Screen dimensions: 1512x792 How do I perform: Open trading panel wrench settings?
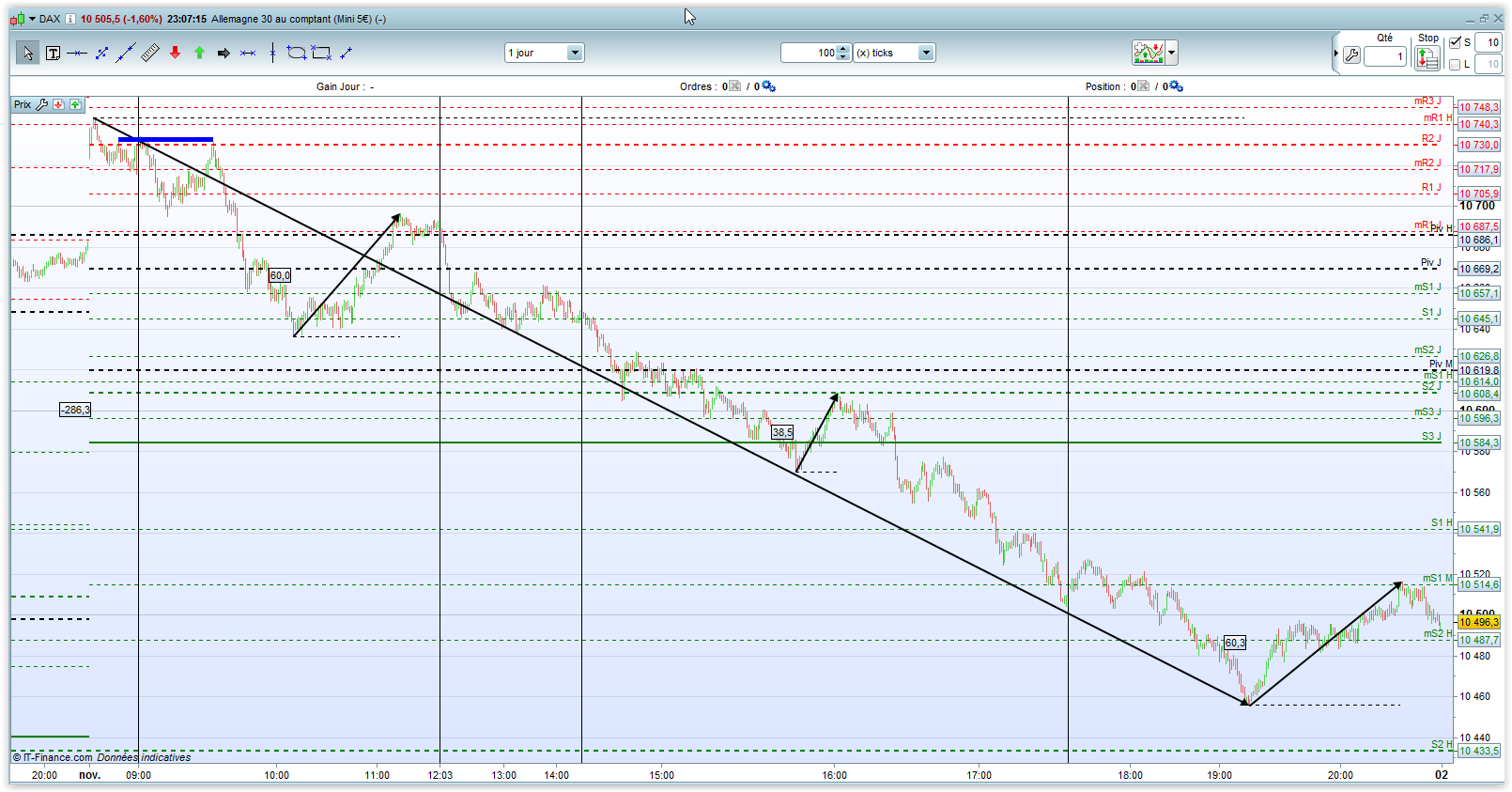pos(1351,55)
